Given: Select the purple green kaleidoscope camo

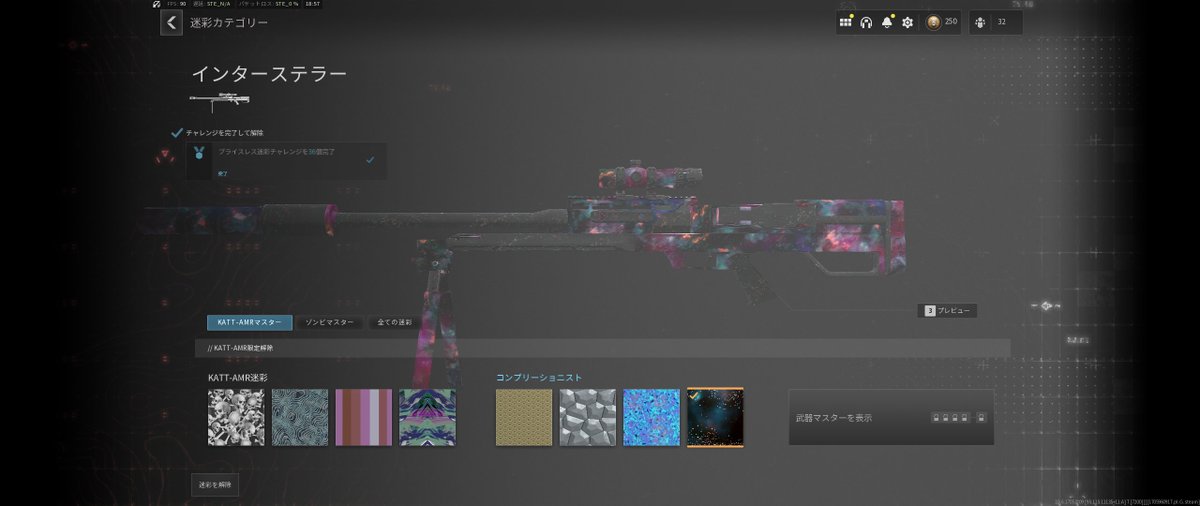Looking at the screenshot, I should coord(427,417).
